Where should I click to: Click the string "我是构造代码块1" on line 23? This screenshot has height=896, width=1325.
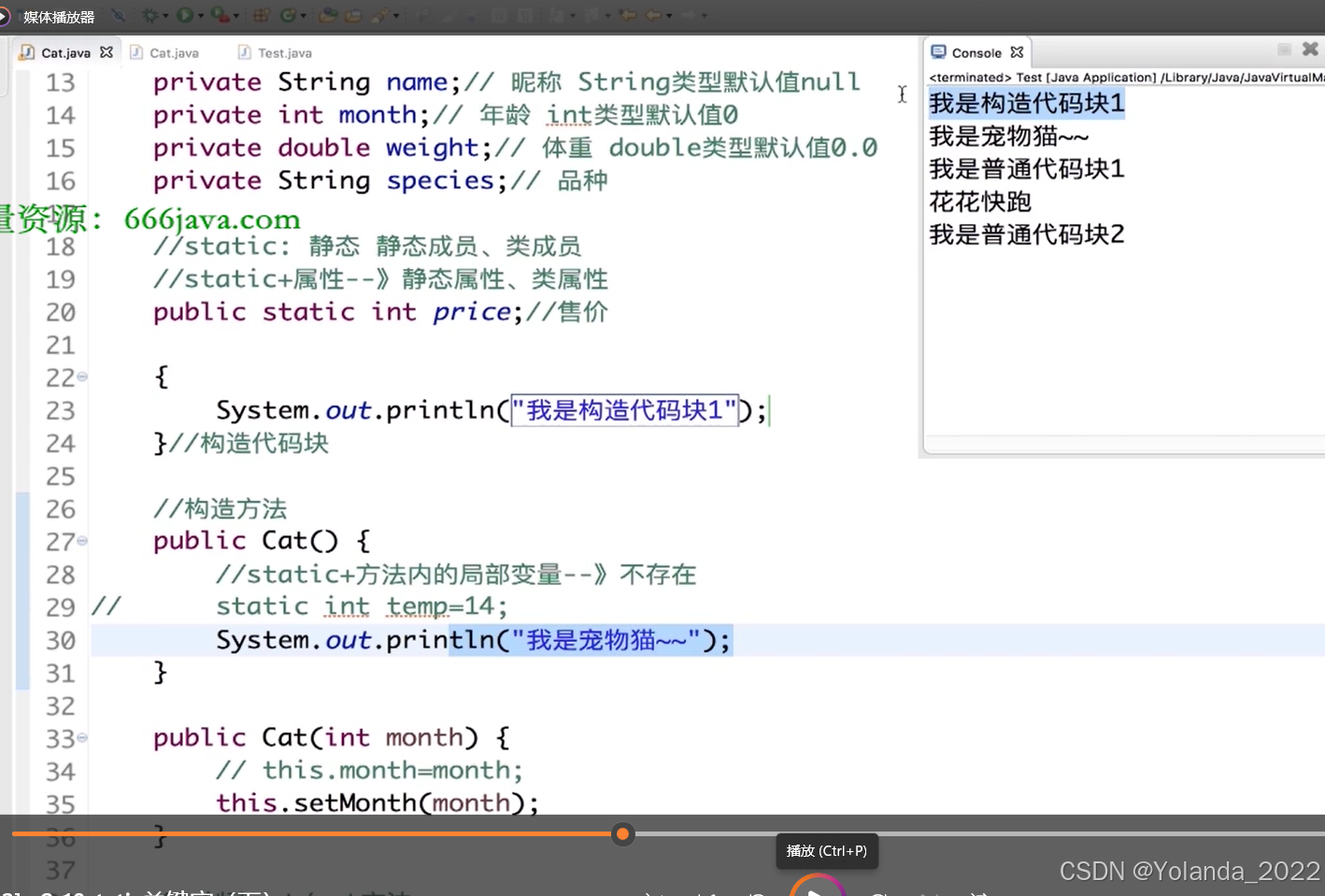(624, 409)
